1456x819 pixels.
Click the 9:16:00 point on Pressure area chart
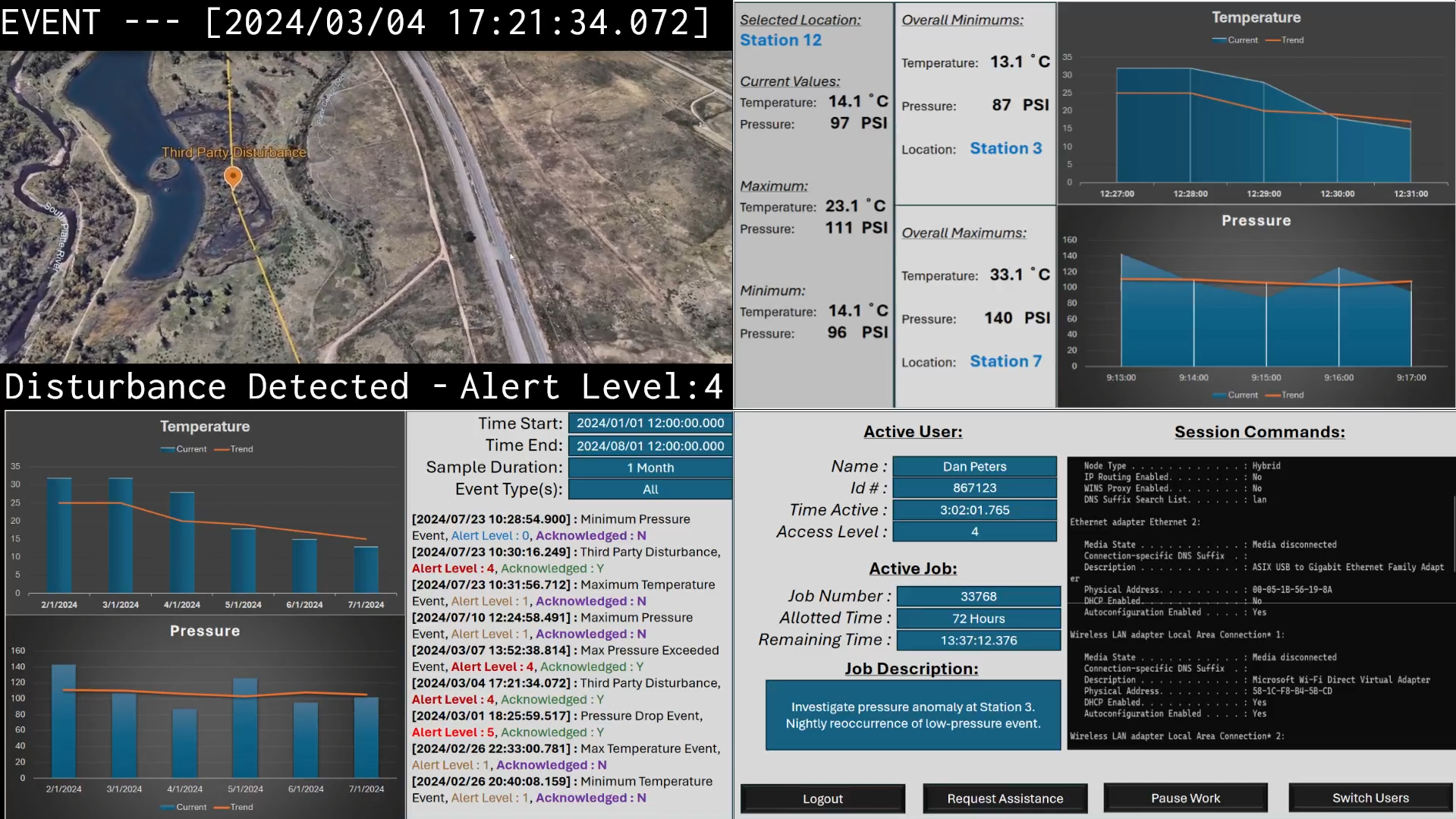click(1338, 269)
